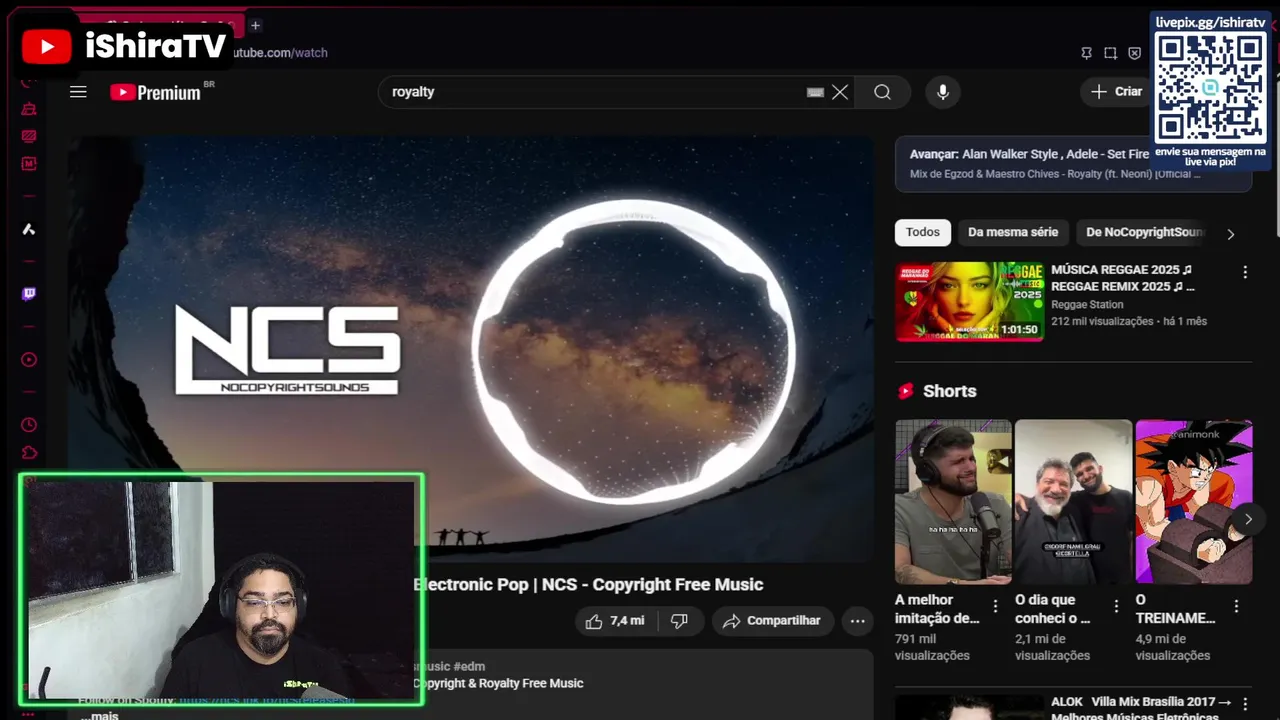This screenshot has width=1280, height=720.
Task: Click video title 'Electronic Pop | NCS'
Action: pyautogui.click(x=588, y=585)
